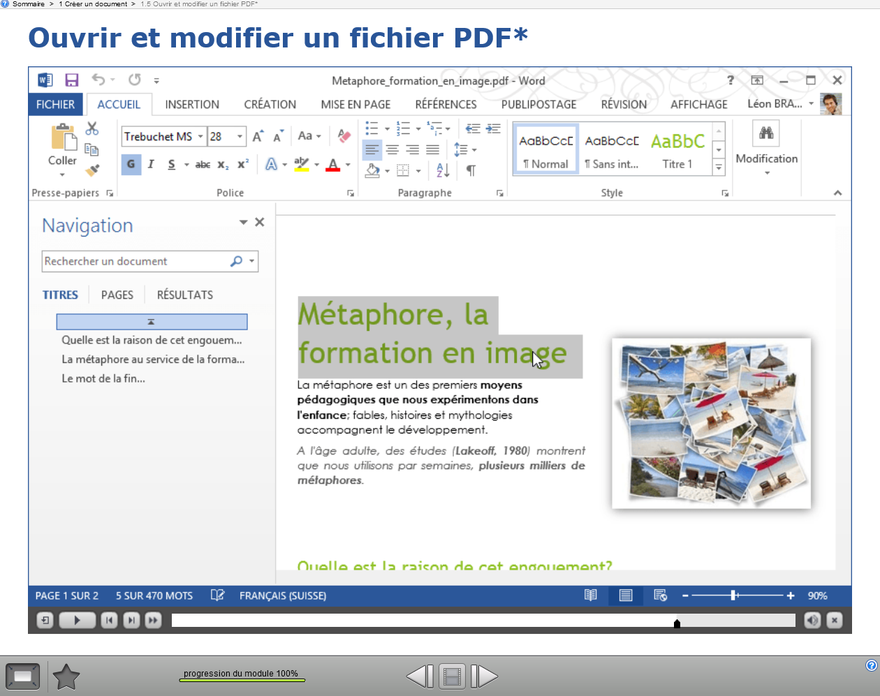Click the sort A-Z icon
Viewport: 880px width, 696px height.
click(x=443, y=171)
